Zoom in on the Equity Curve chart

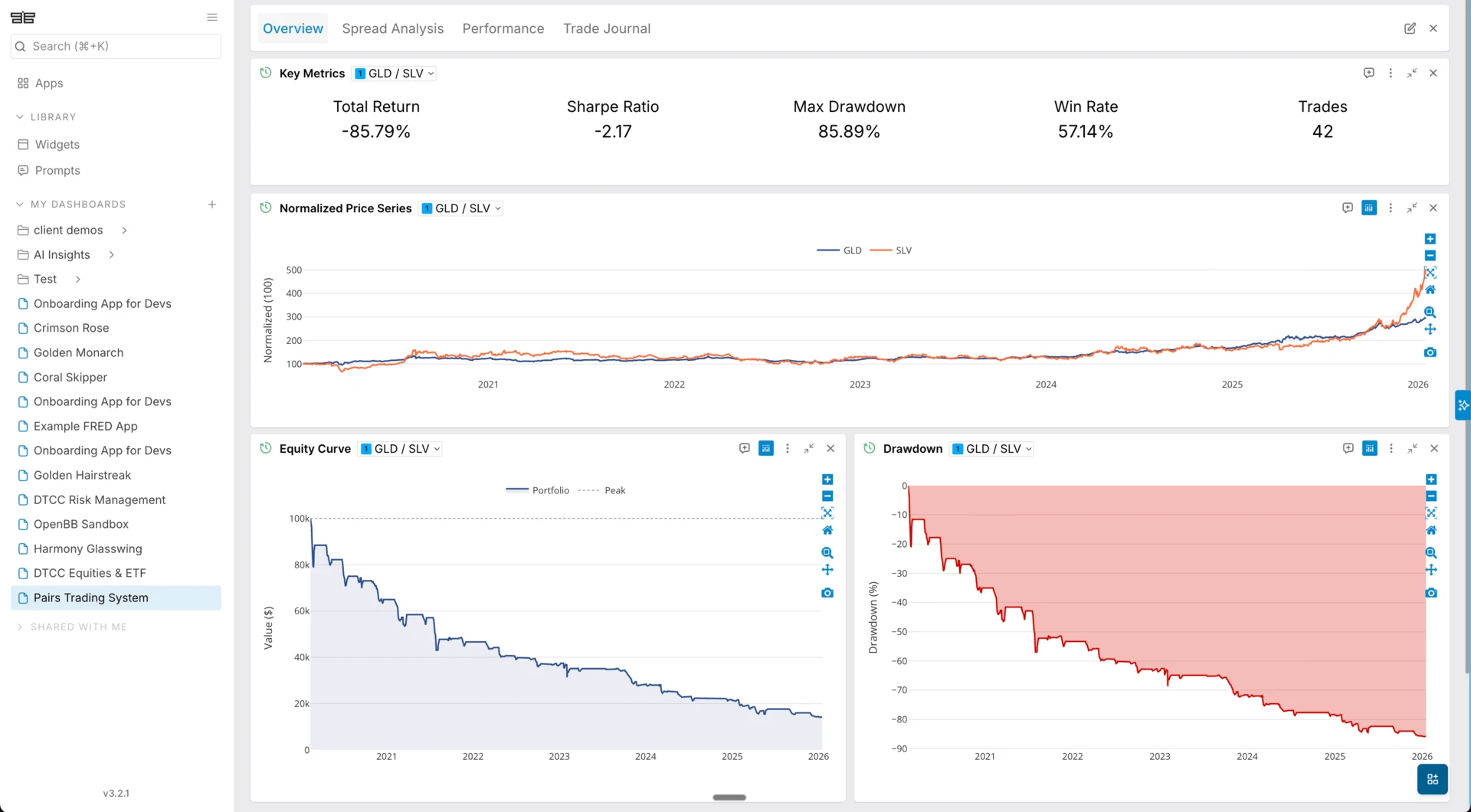(x=827, y=480)
